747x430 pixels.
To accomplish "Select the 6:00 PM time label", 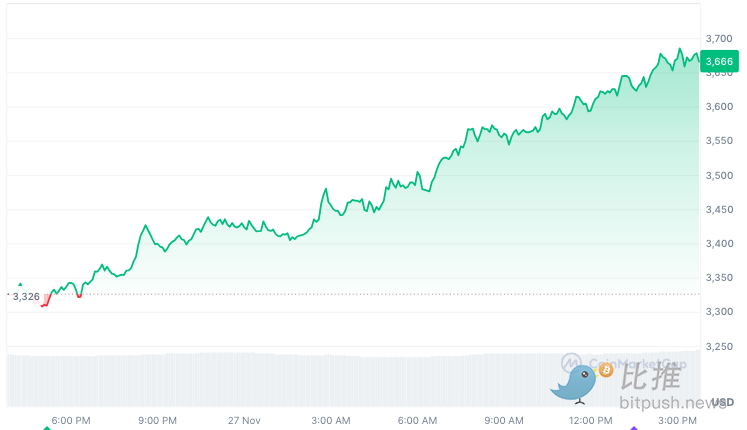I will click(x=70, y=420).
